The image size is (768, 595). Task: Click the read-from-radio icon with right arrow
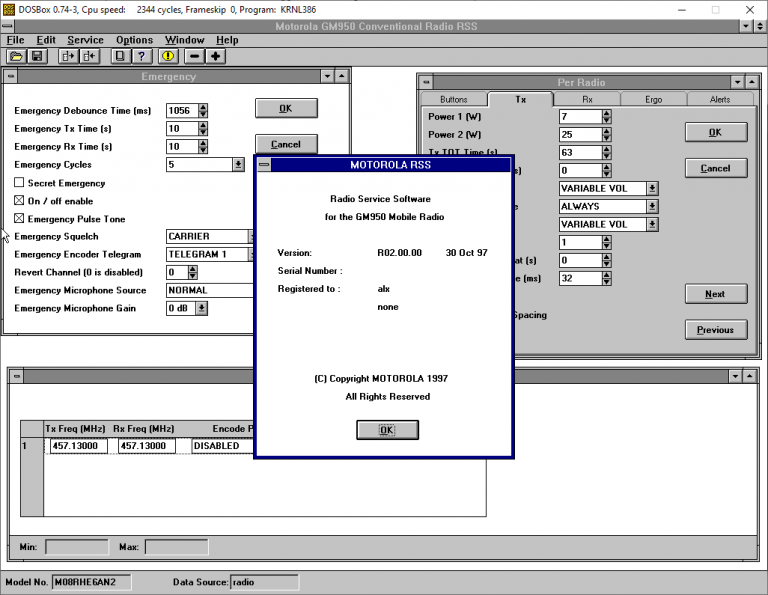(69, 56)
